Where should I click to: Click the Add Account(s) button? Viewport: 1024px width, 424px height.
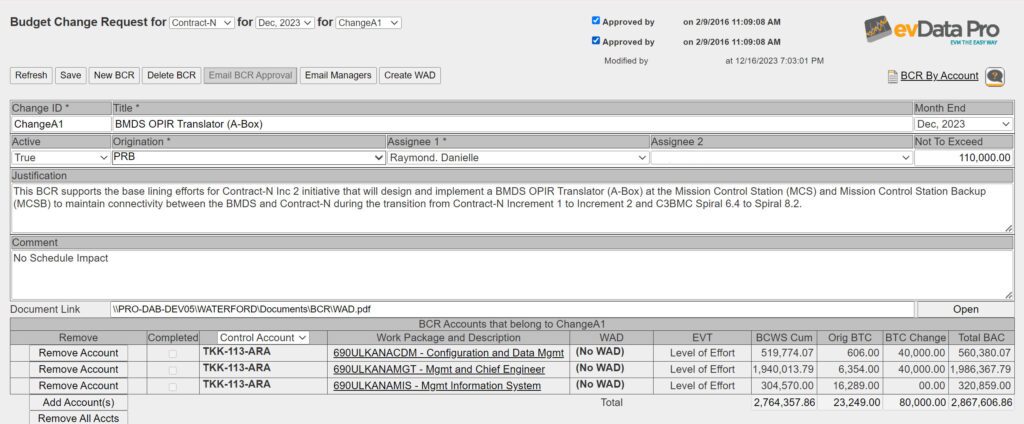78,402
